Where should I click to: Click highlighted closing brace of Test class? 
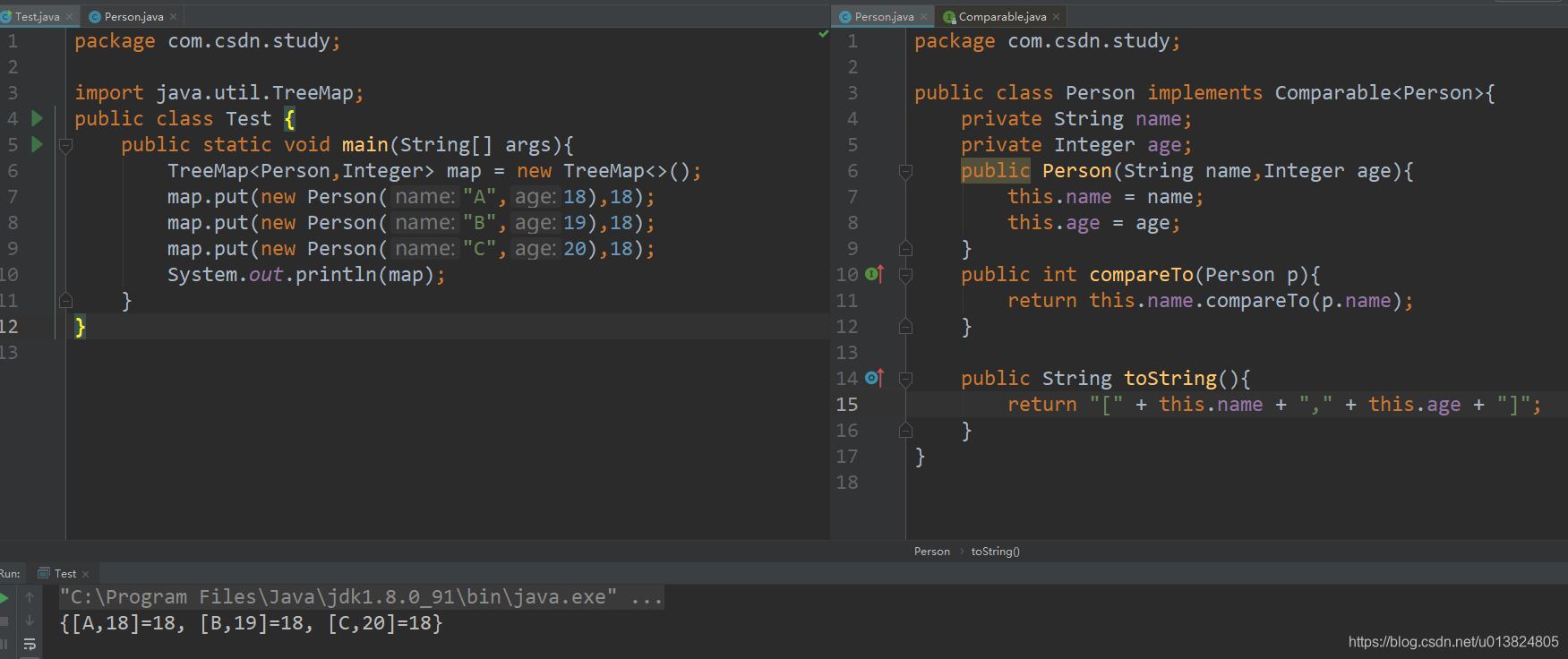[80, 327]
